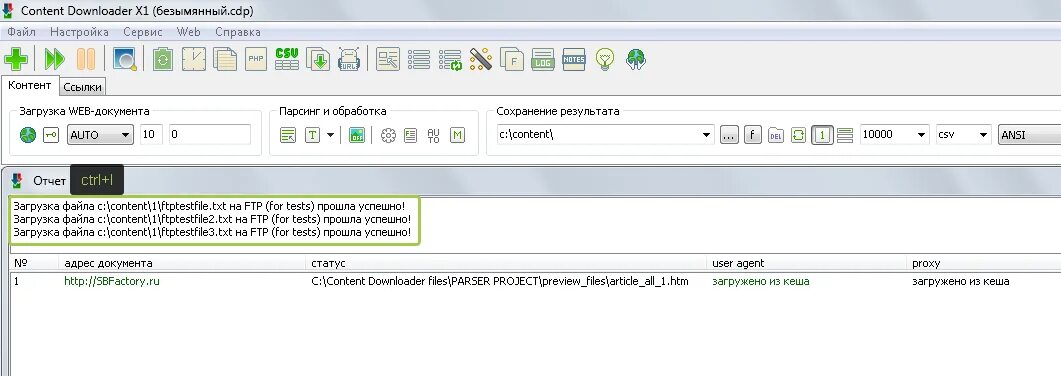Click the small arrow beside T icon
The image size is (1061, 376).
(330, 135)
